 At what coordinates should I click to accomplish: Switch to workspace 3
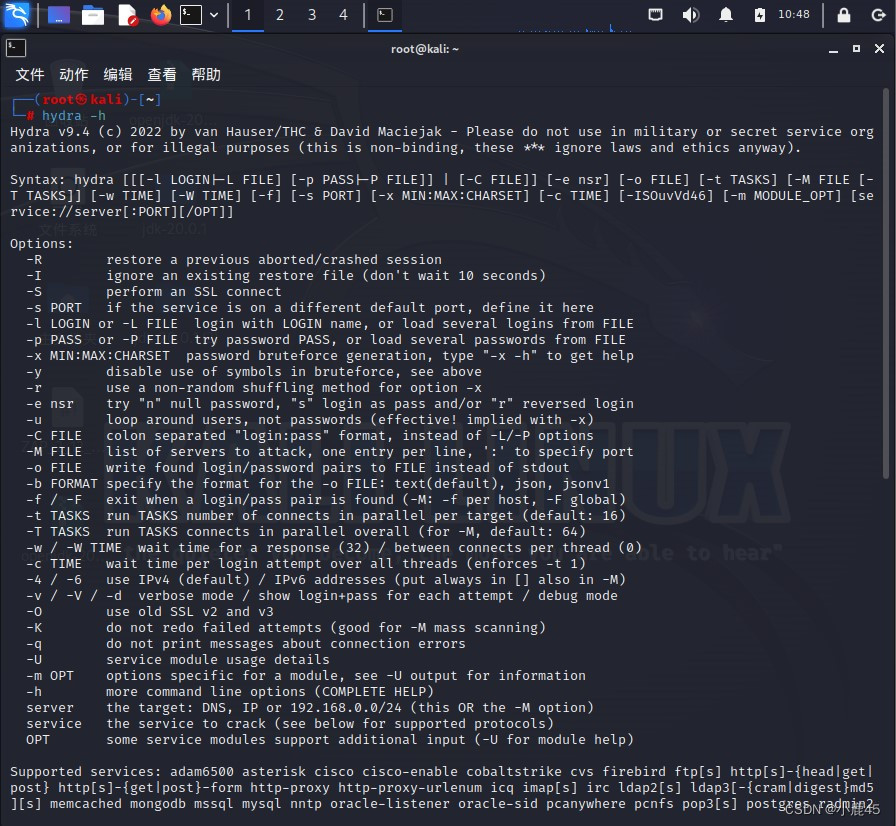(312, 15)
